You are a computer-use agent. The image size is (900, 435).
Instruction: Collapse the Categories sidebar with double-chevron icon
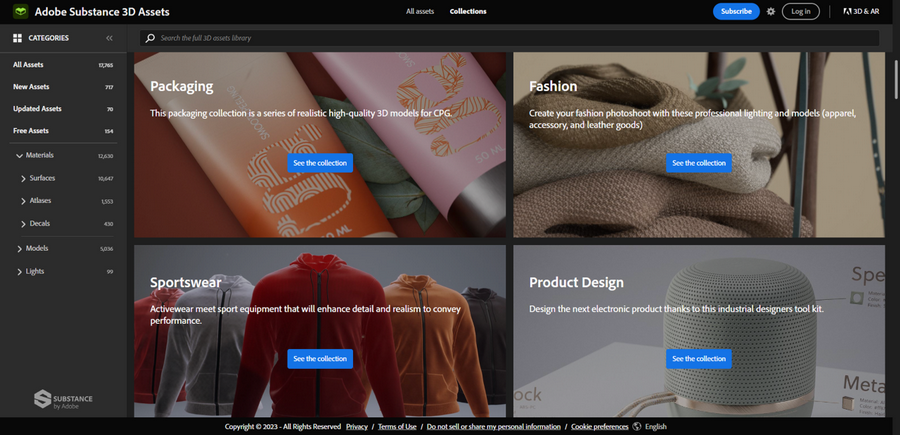point(109,38)
